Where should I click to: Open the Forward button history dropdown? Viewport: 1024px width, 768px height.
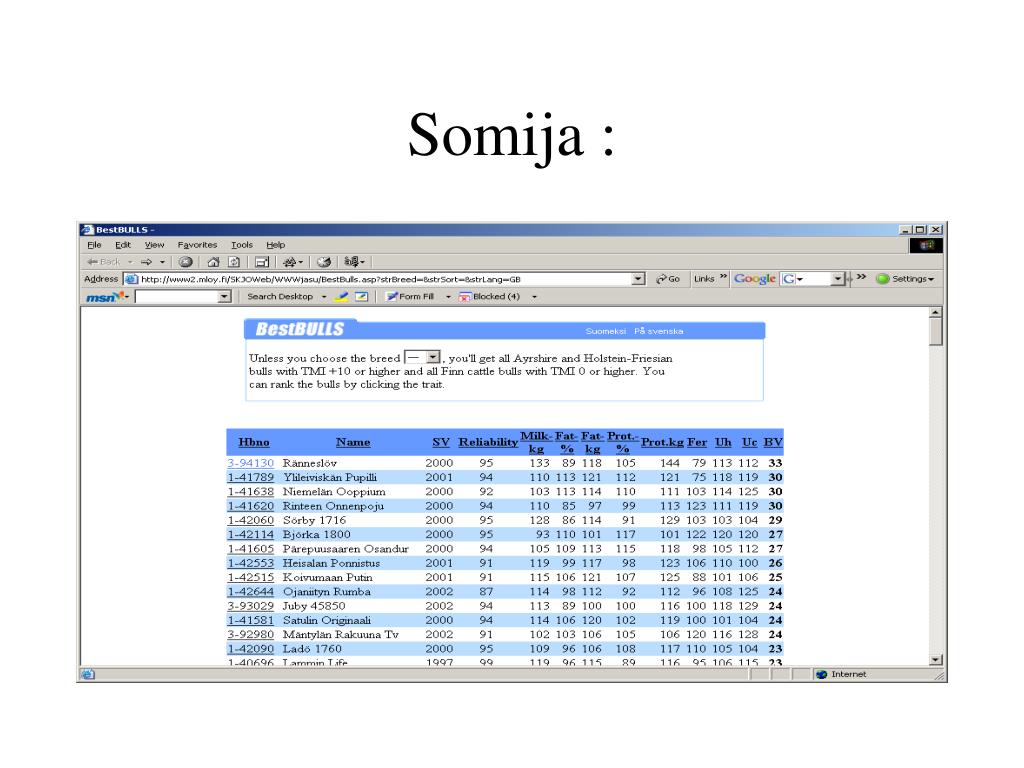[162, 262]
